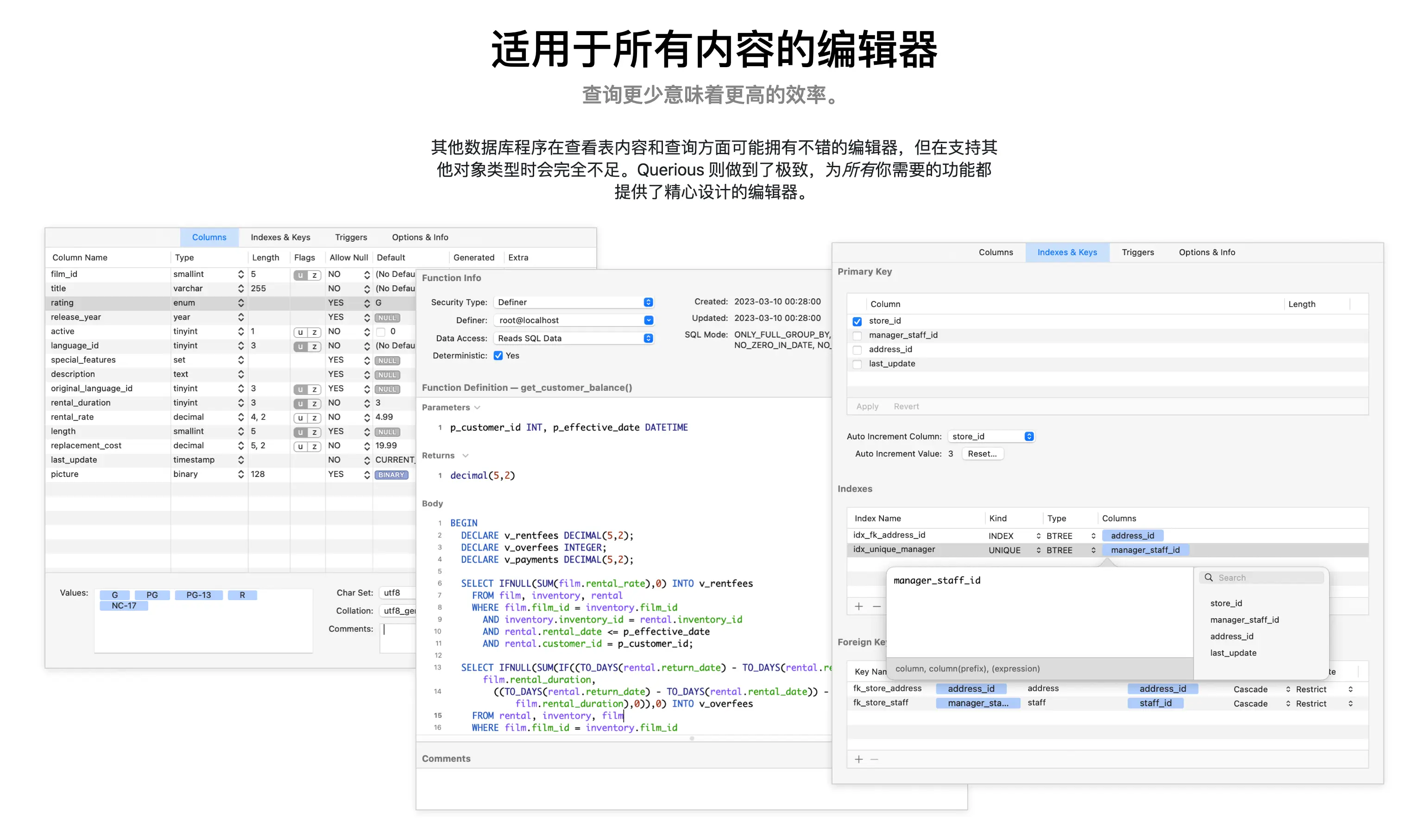Check manager_staff_id primary key checkbox
1425x840 pixels.
coord(857,335)
